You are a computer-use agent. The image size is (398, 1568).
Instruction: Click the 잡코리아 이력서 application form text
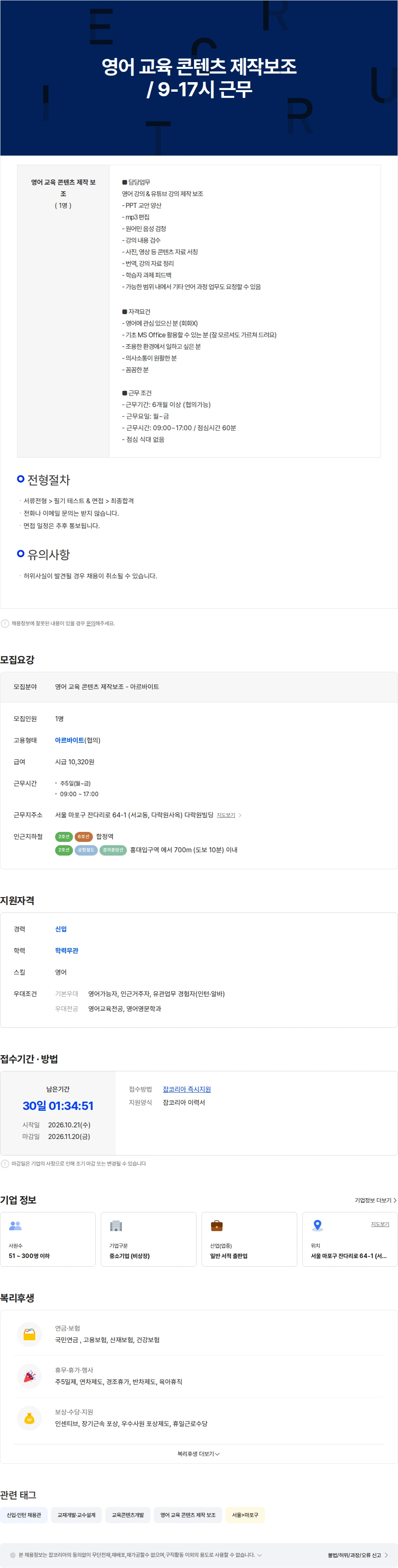(184, 1102)
